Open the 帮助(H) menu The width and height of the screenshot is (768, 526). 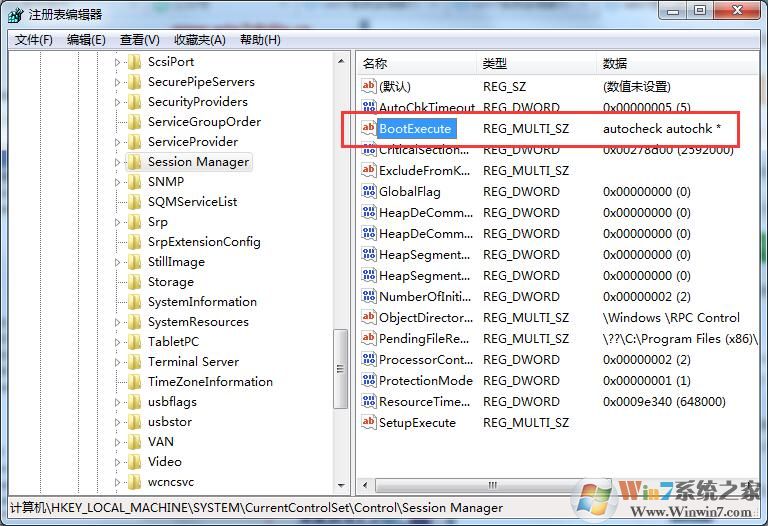click(x=260, y=40)
